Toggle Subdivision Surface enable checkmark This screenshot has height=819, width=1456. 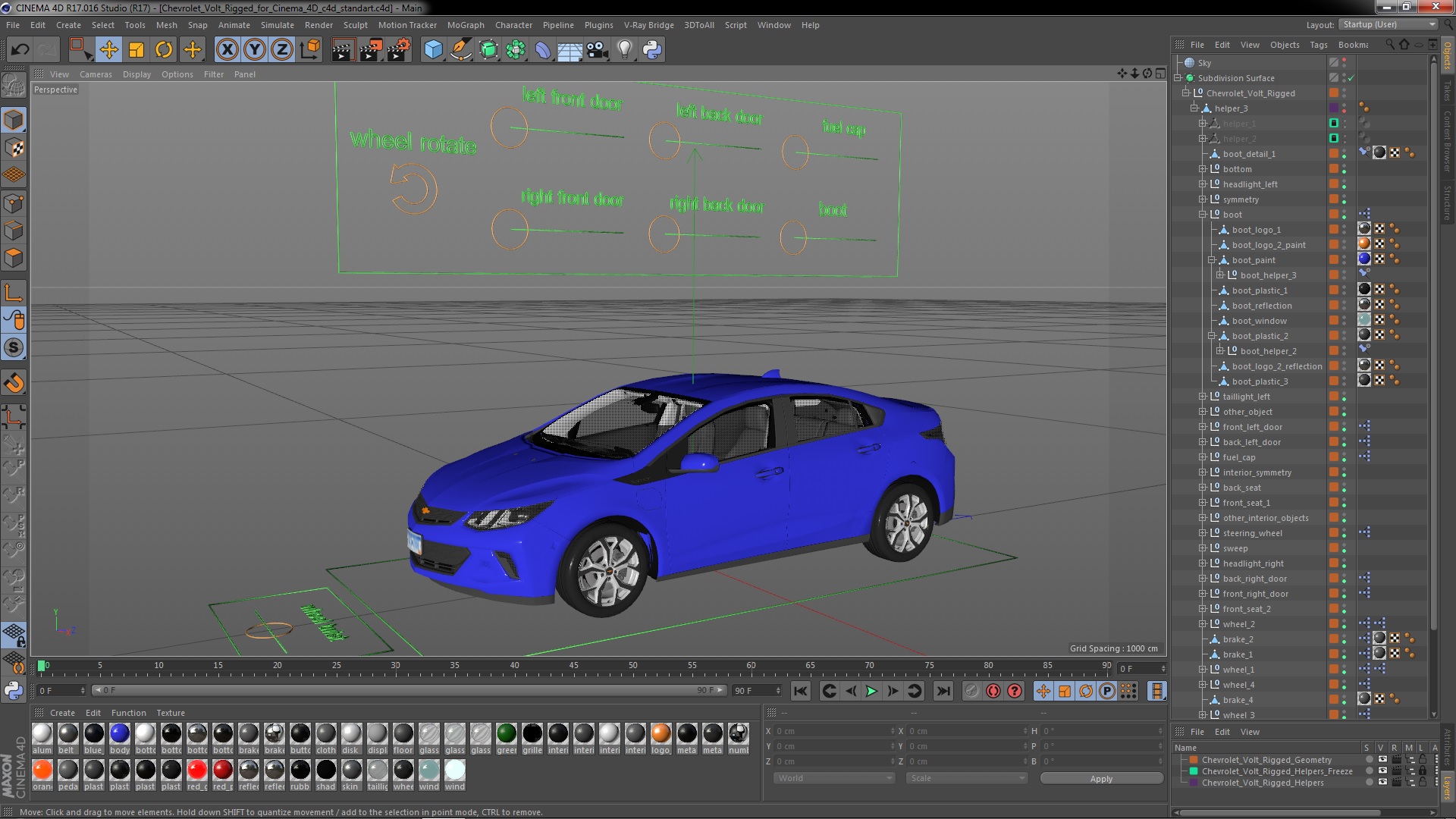(x=1351, y=78)
